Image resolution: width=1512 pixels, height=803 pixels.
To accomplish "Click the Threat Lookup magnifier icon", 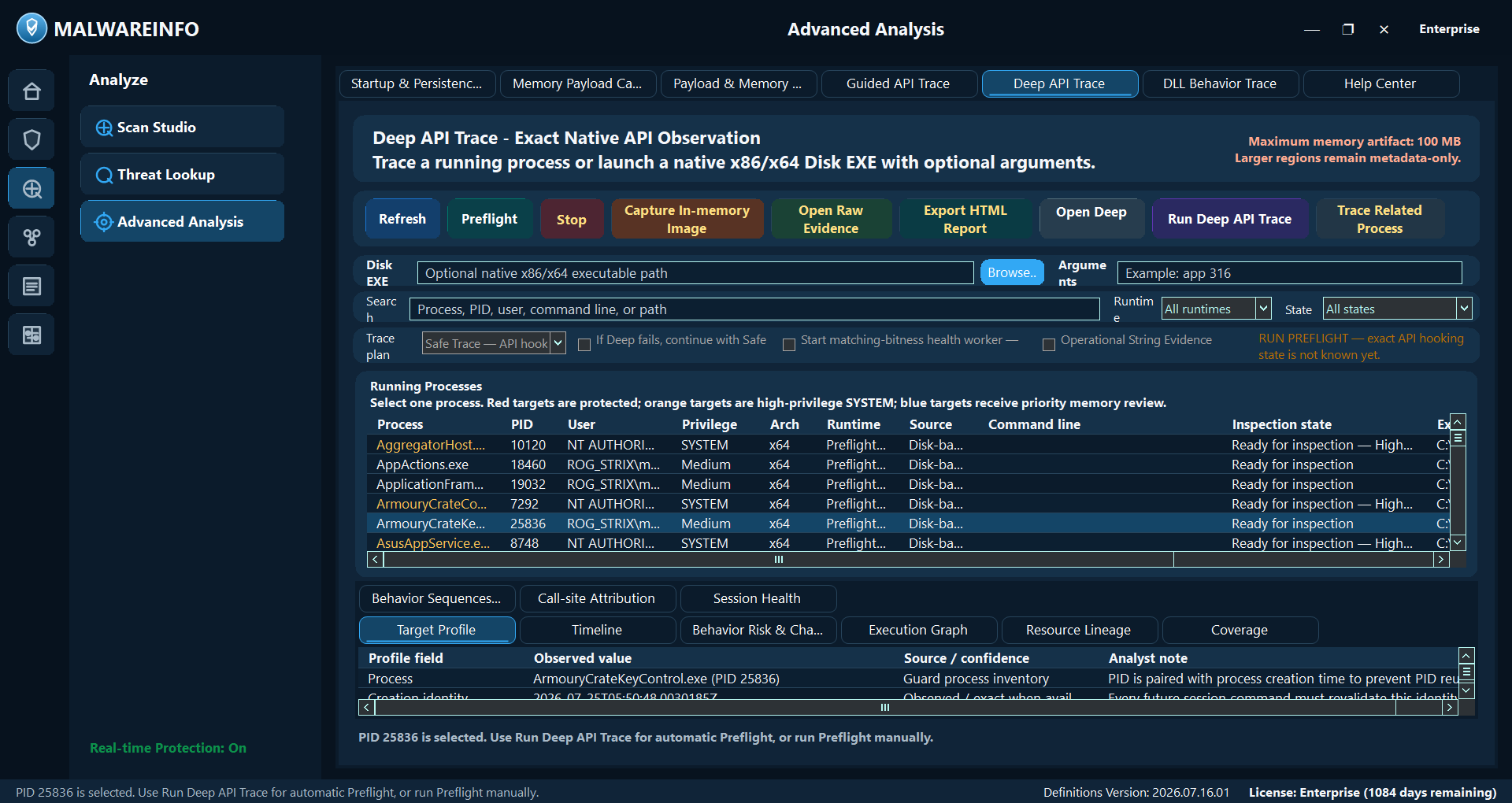I will (x=104, y=175).
